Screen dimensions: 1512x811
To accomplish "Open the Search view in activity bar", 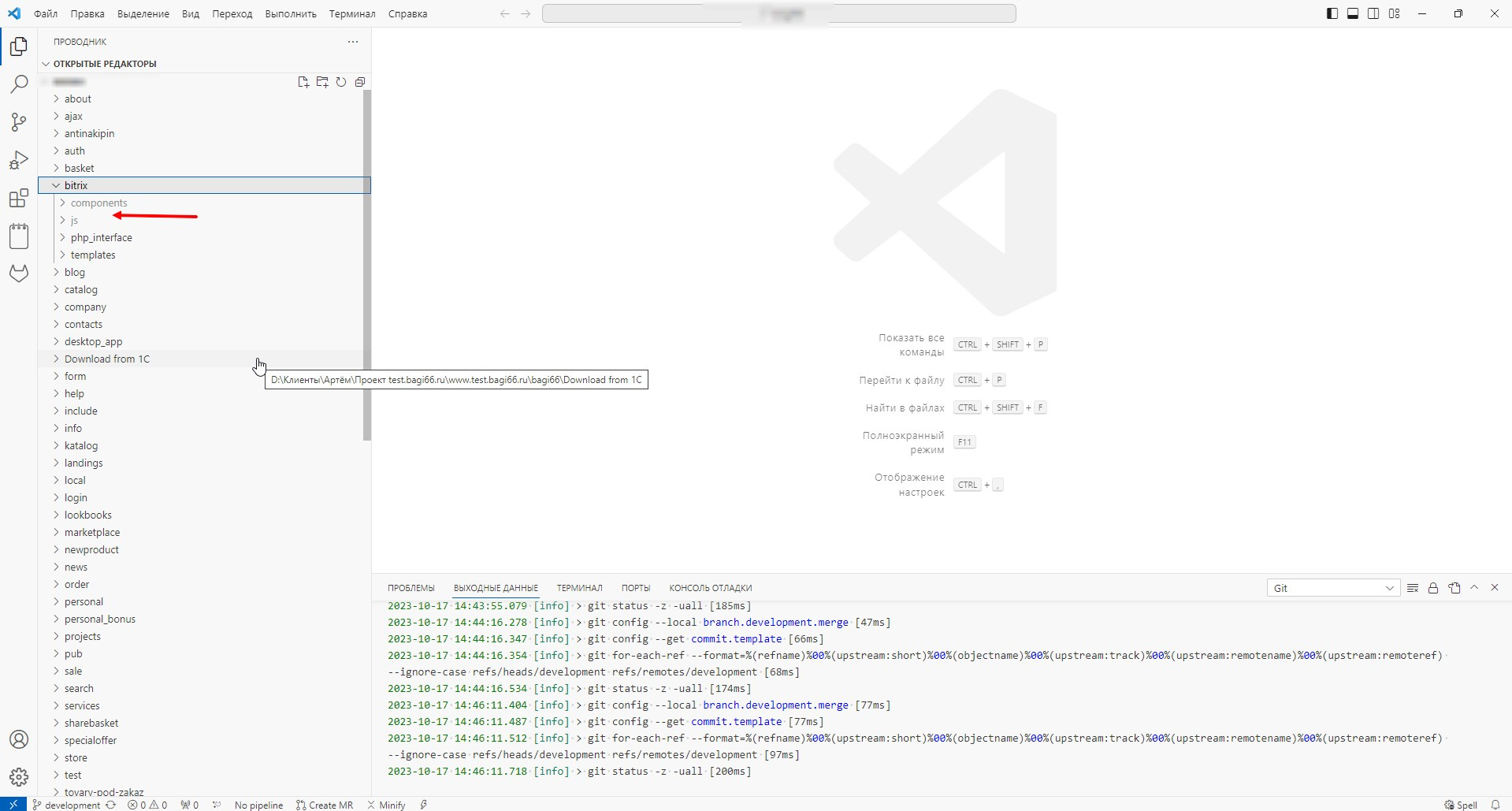I will [19, 84].
